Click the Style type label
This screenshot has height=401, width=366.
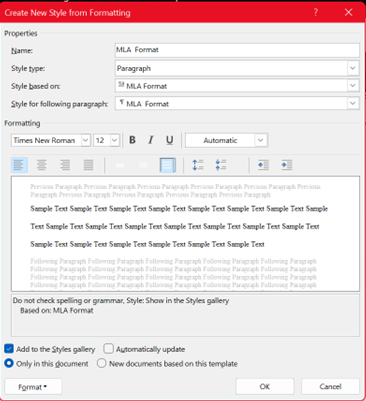tap(28, 69)
